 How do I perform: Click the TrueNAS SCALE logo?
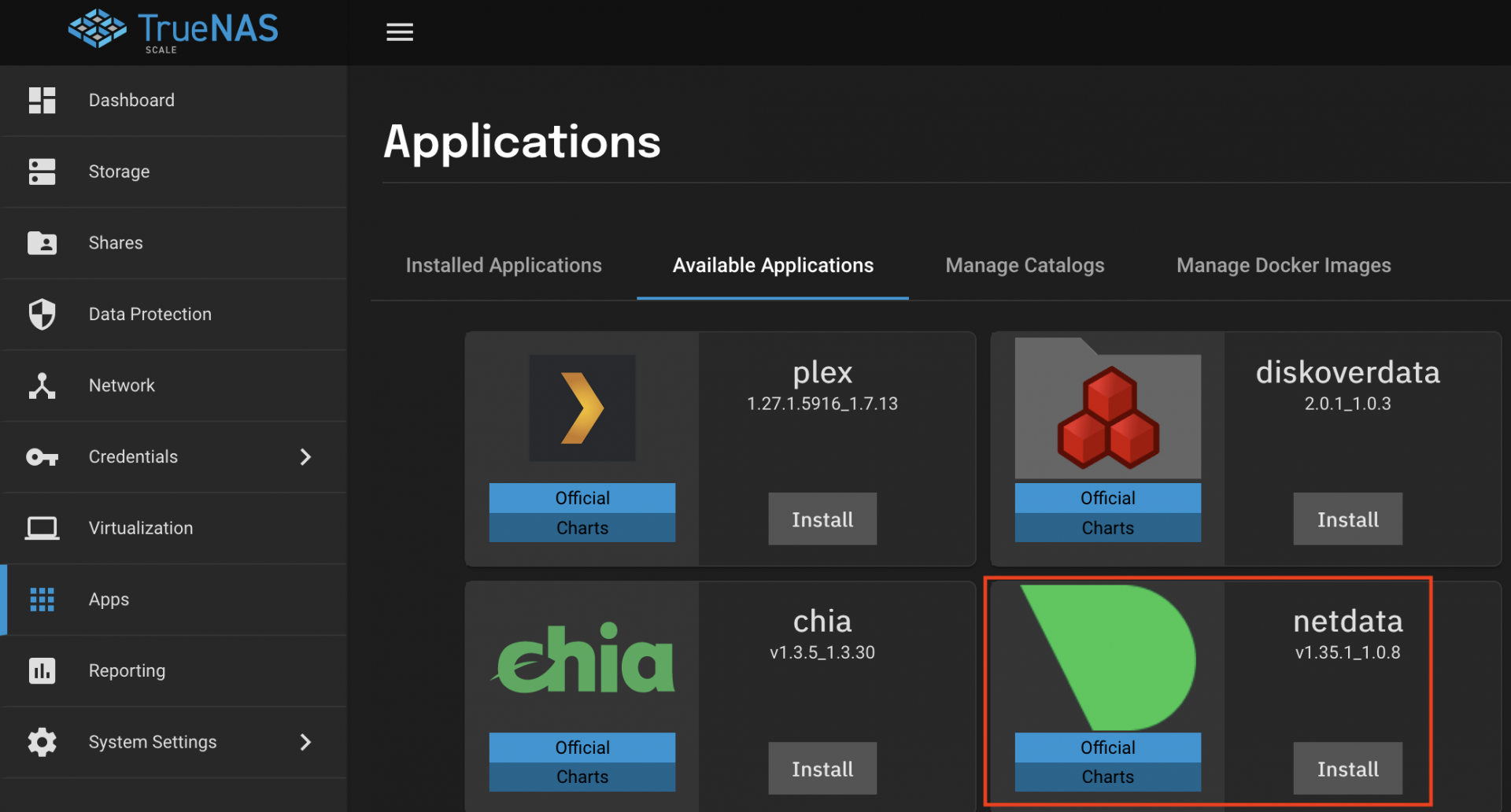(x=173, y=31)
